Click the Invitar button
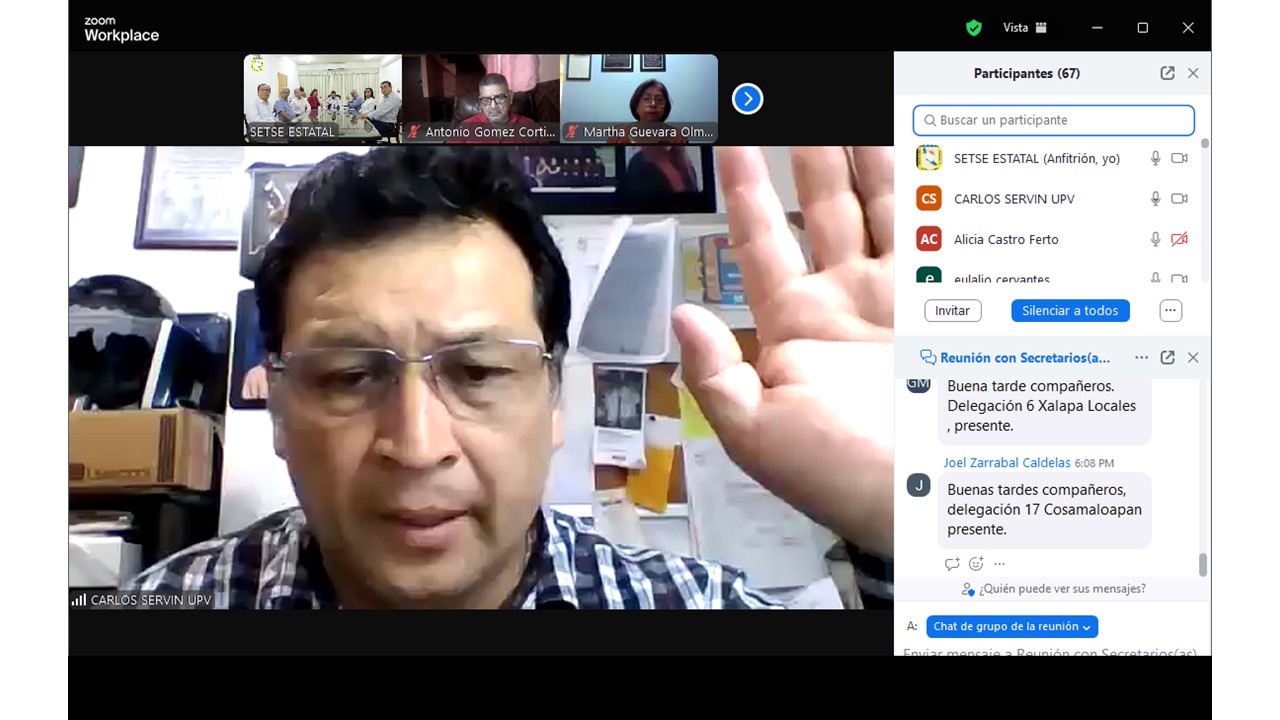The height and width of the screenshot is (720, 1280). [952, 311]
